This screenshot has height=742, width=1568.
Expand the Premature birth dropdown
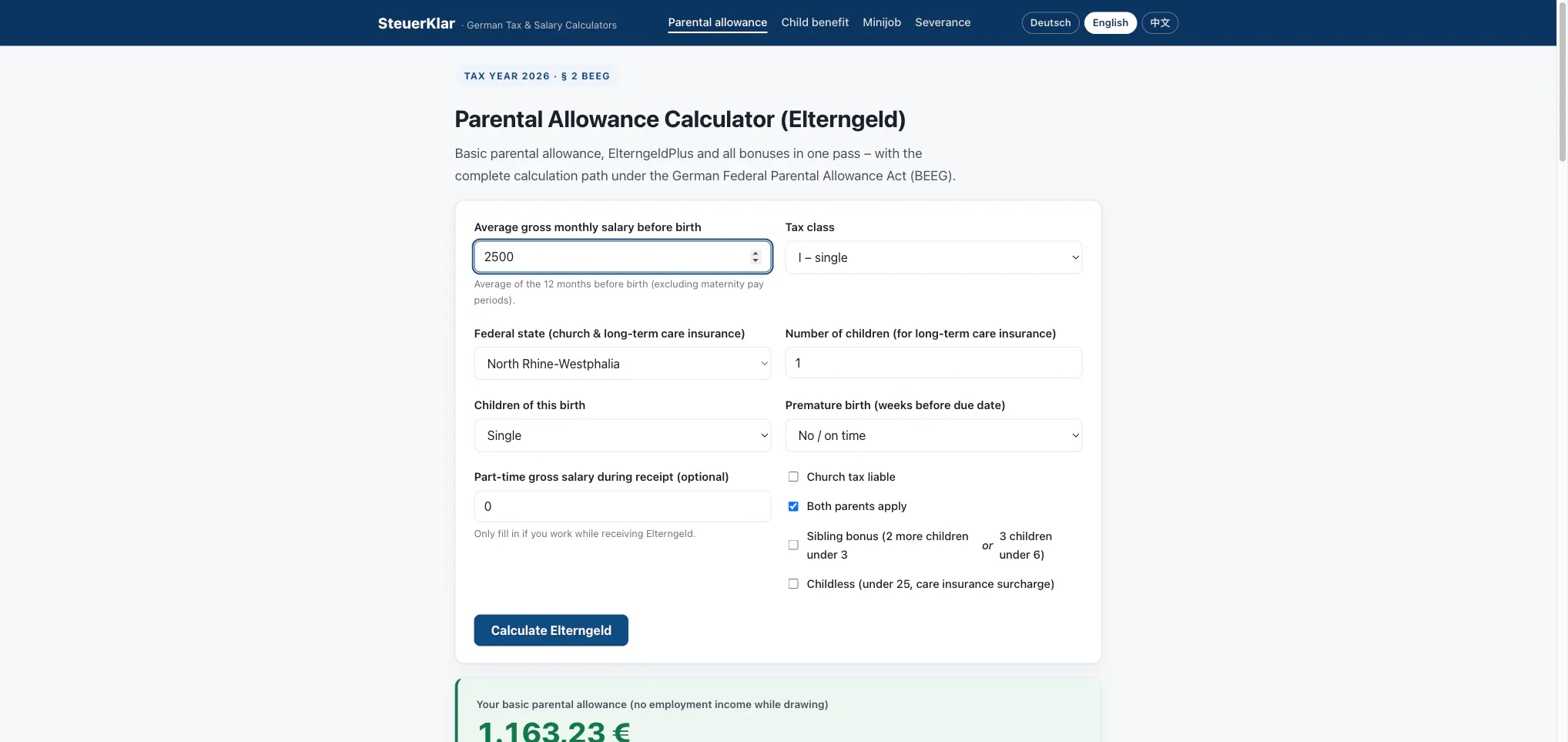[x=933, y=435]
